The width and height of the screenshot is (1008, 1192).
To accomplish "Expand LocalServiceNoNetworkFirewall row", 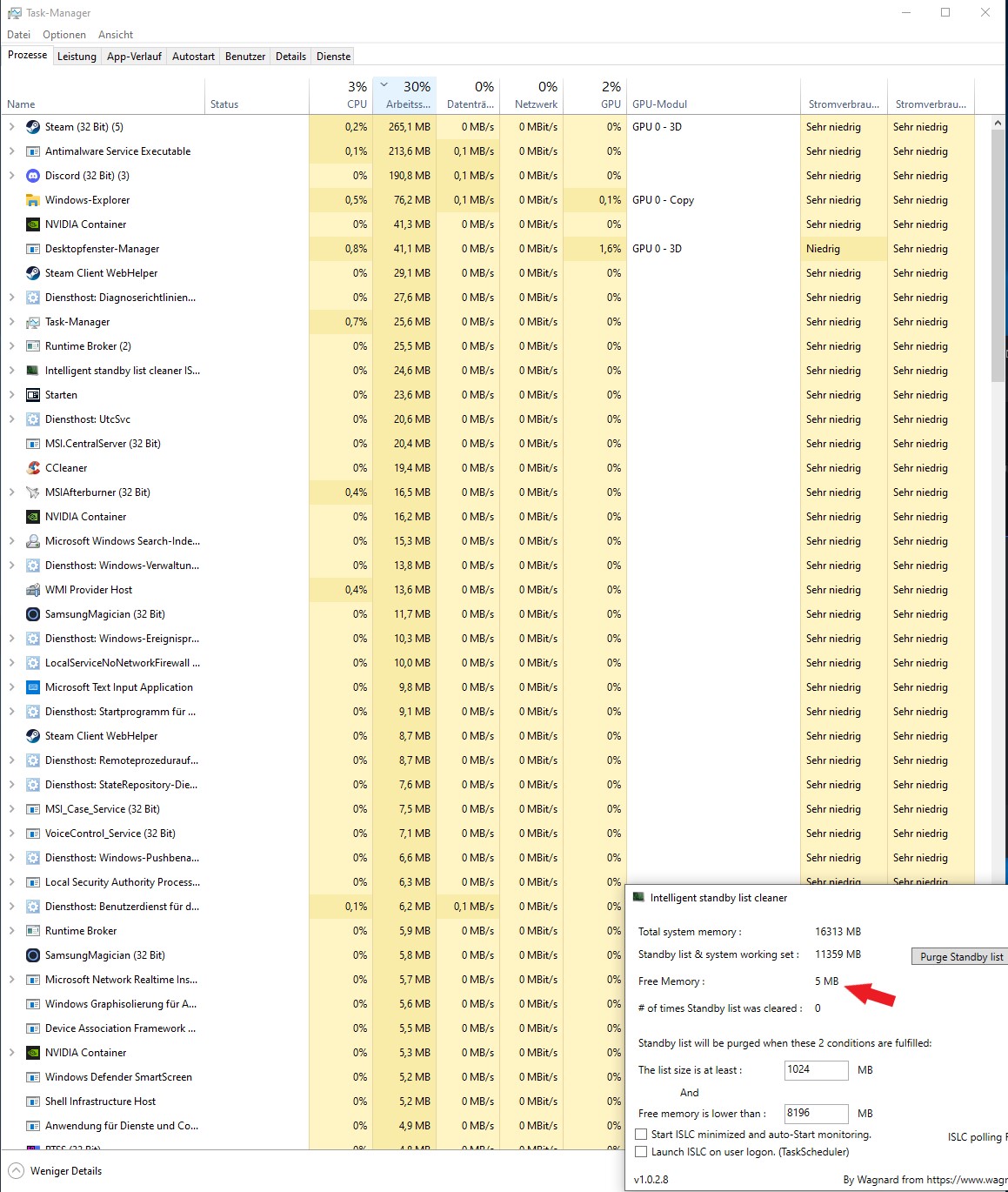I will coord(11,663).
